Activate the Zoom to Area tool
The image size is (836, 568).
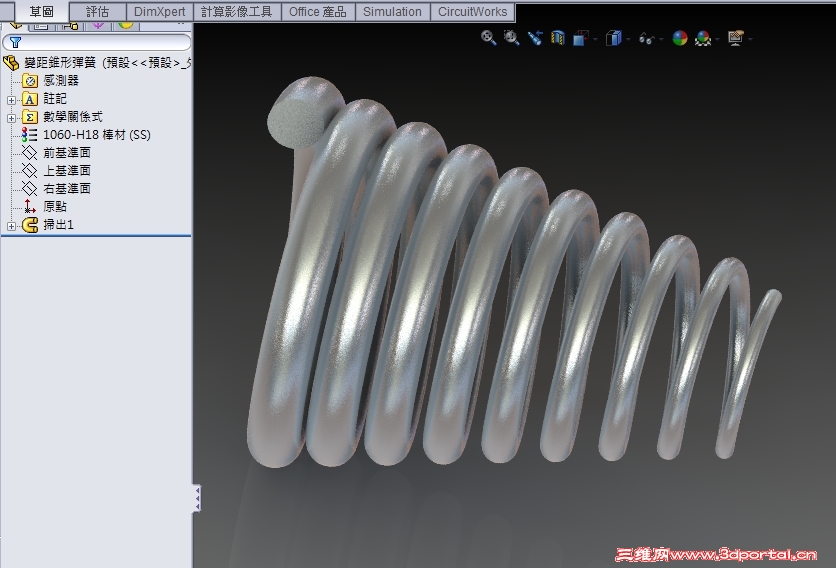tap(511, 38)
